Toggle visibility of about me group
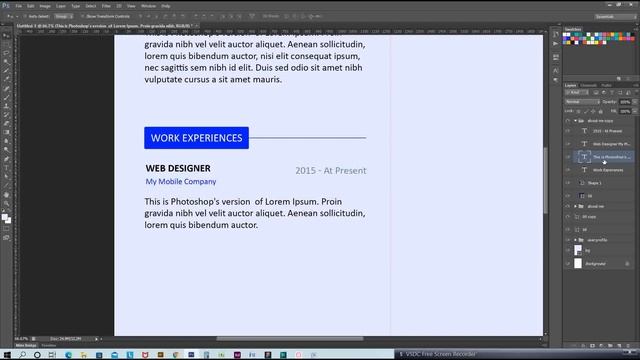This screenshot has width=640, height=360. (x=568, y=206)
